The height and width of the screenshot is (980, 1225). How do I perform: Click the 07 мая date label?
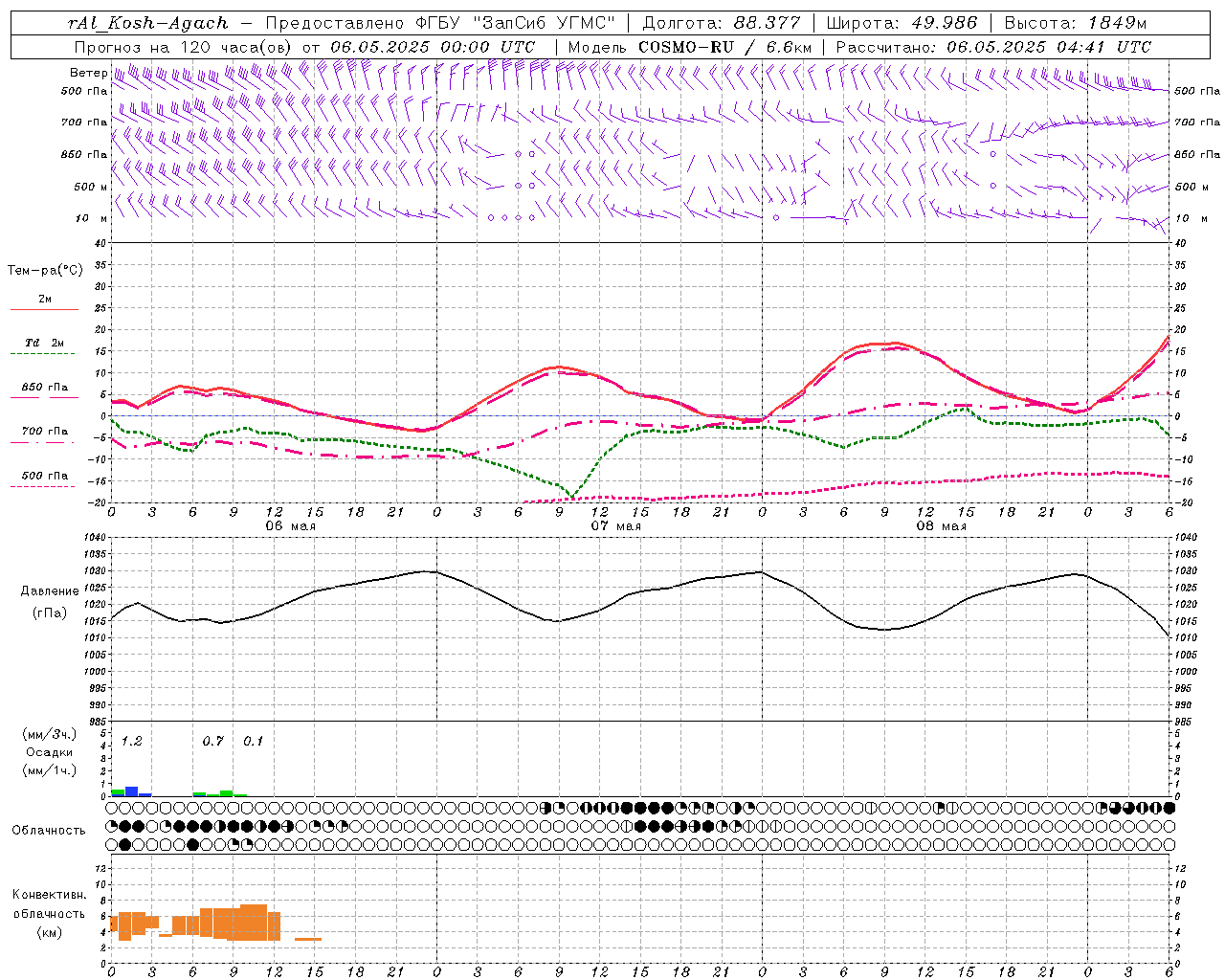[x=615, y=526]
